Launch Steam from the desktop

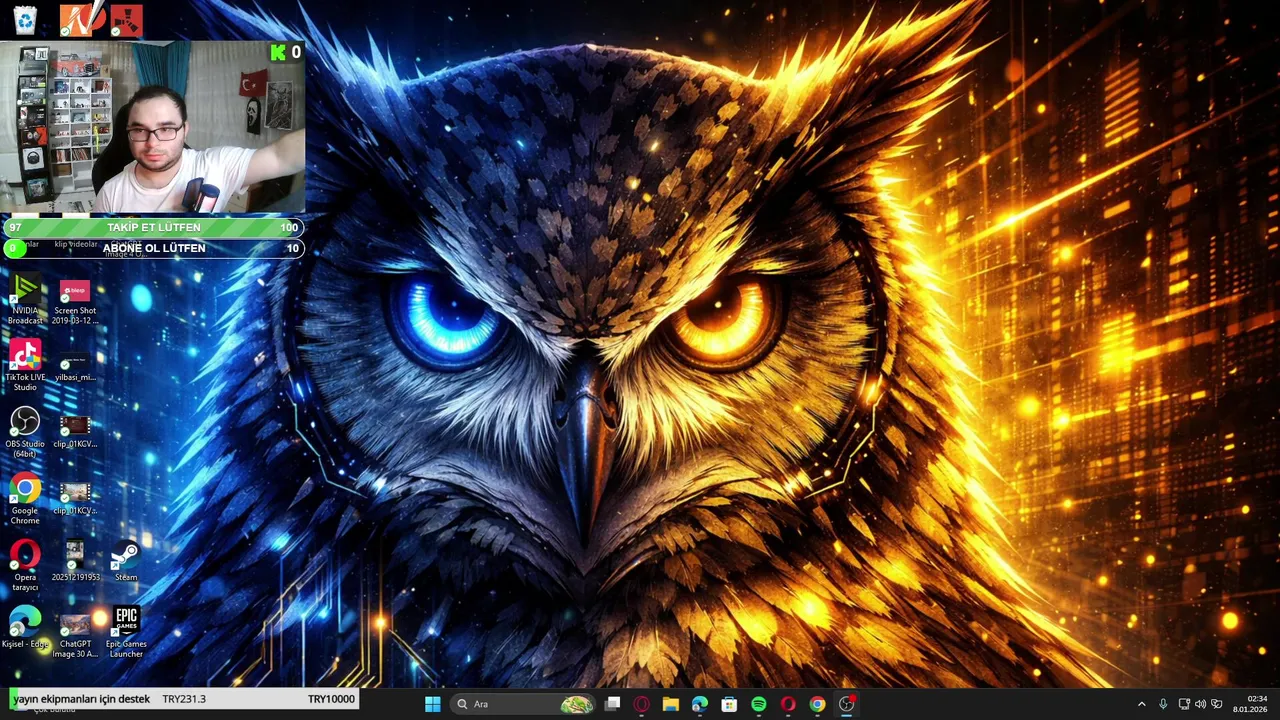[x=126, y=561]
